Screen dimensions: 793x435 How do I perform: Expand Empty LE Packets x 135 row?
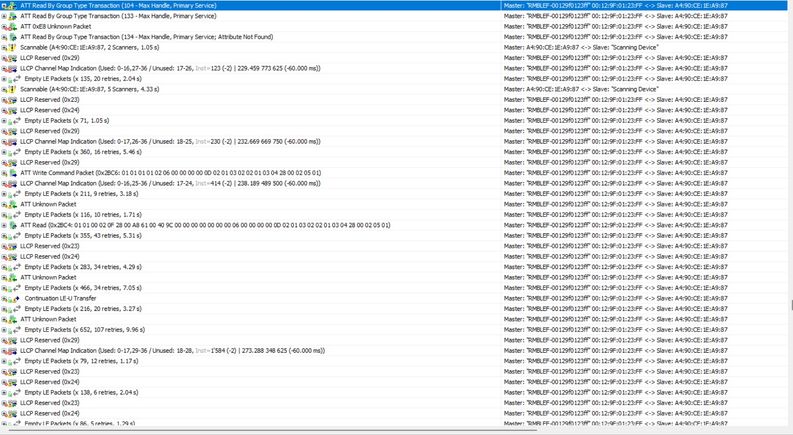coord(4,79)
